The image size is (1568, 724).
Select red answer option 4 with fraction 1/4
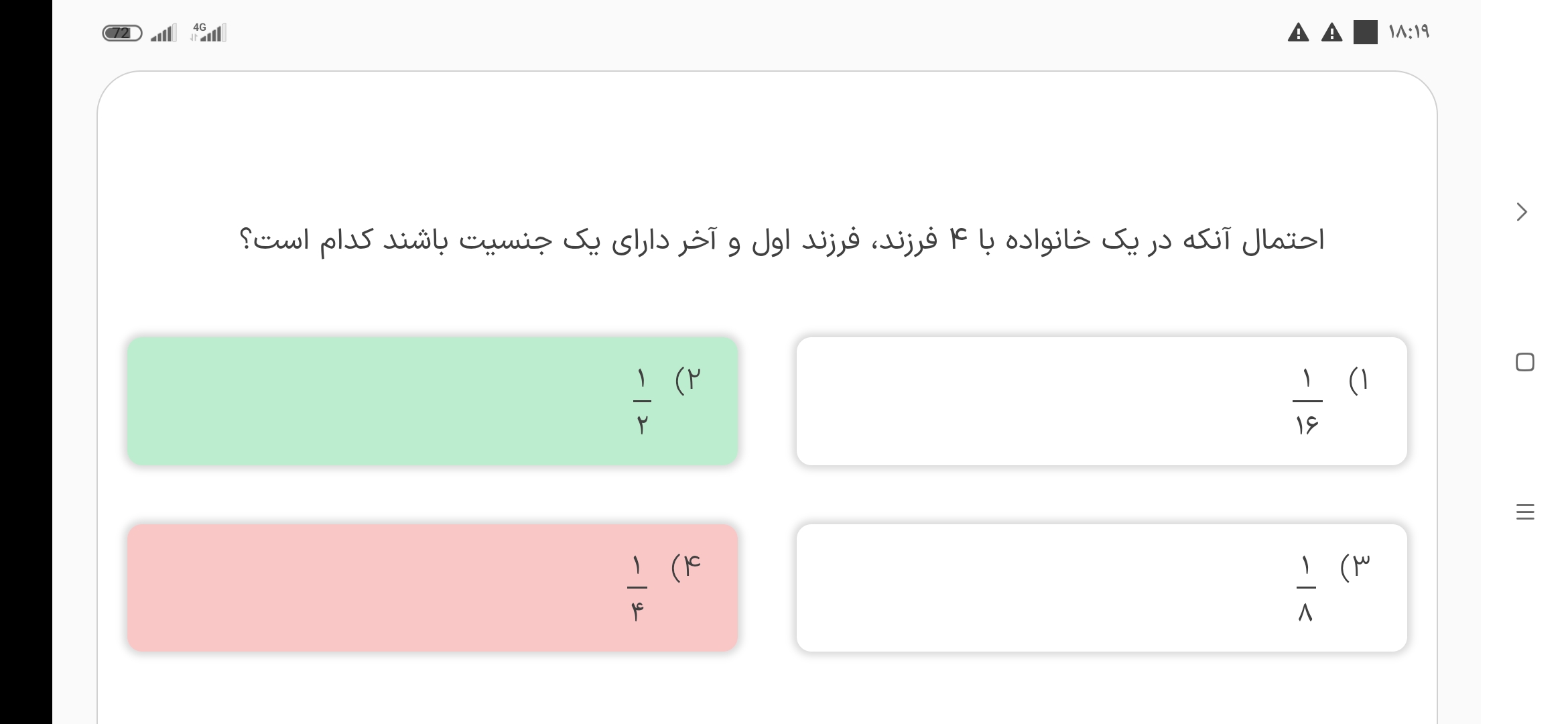432,588
